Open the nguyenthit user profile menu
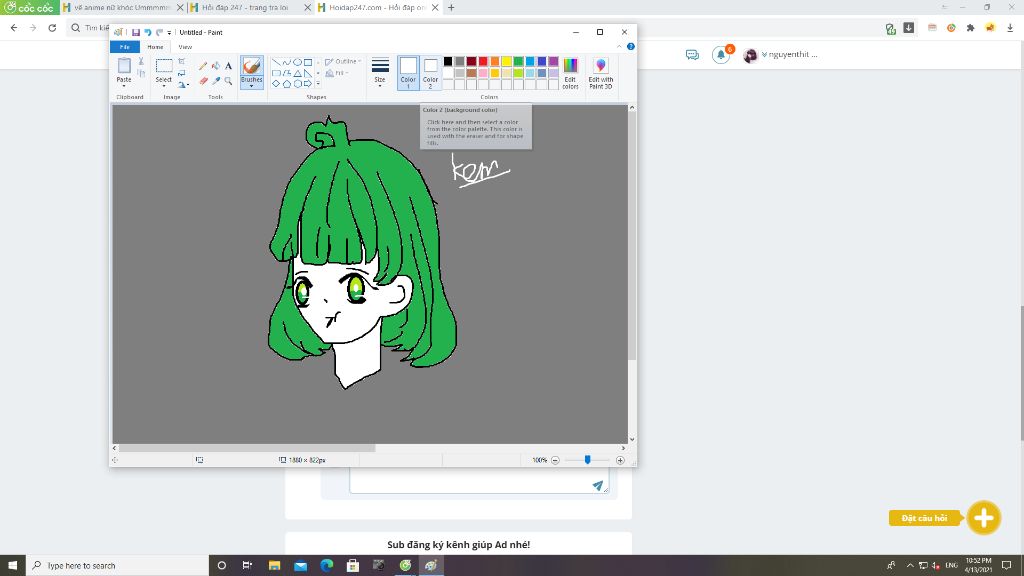Screen dimensions: 1024x576 tap(780, 55)
